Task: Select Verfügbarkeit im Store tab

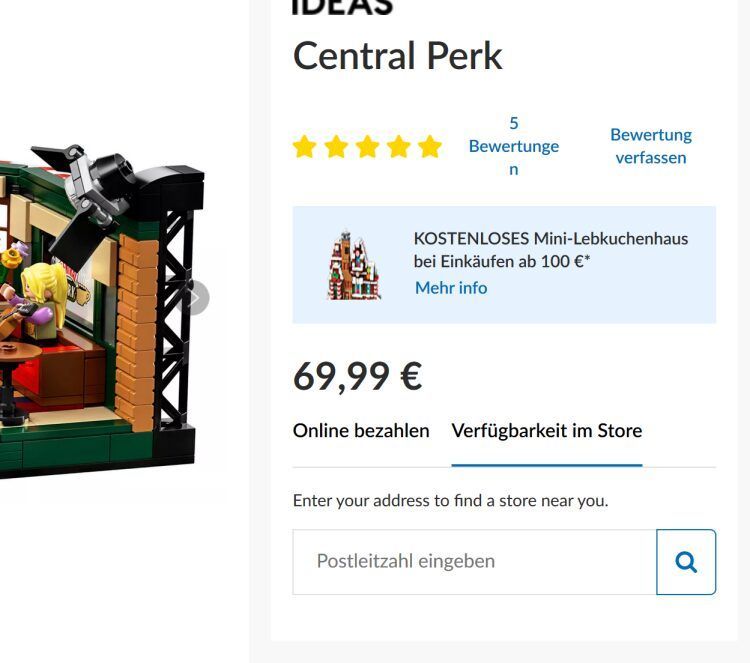Action: [x=547, y=431]
